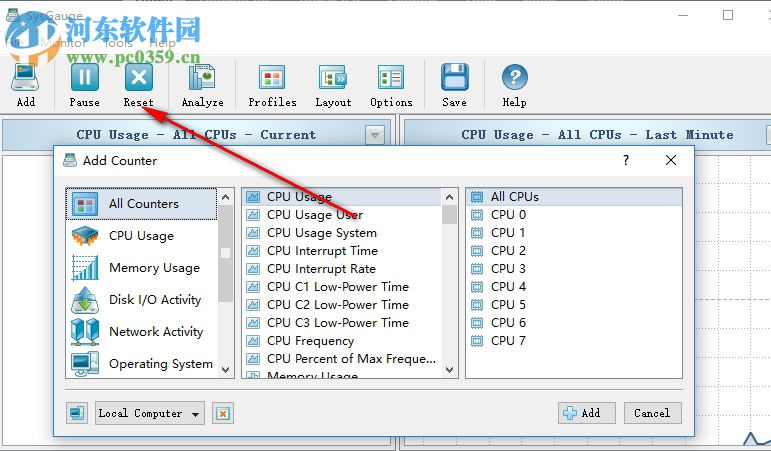
Task: Select the Disk I/O Activity category
Action: tap(141, 300)
